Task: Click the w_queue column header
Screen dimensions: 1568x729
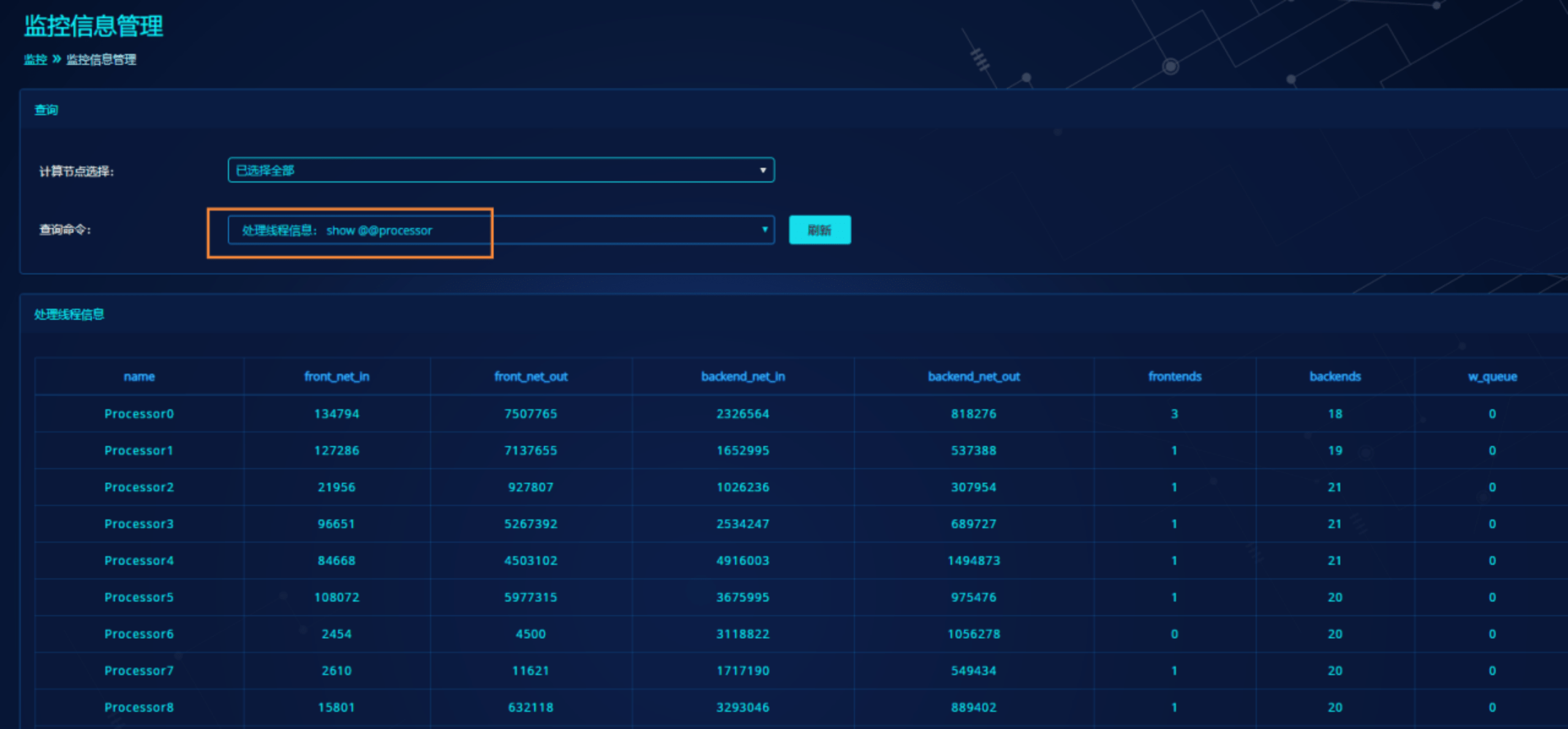Action: (x=1492, y=376)
